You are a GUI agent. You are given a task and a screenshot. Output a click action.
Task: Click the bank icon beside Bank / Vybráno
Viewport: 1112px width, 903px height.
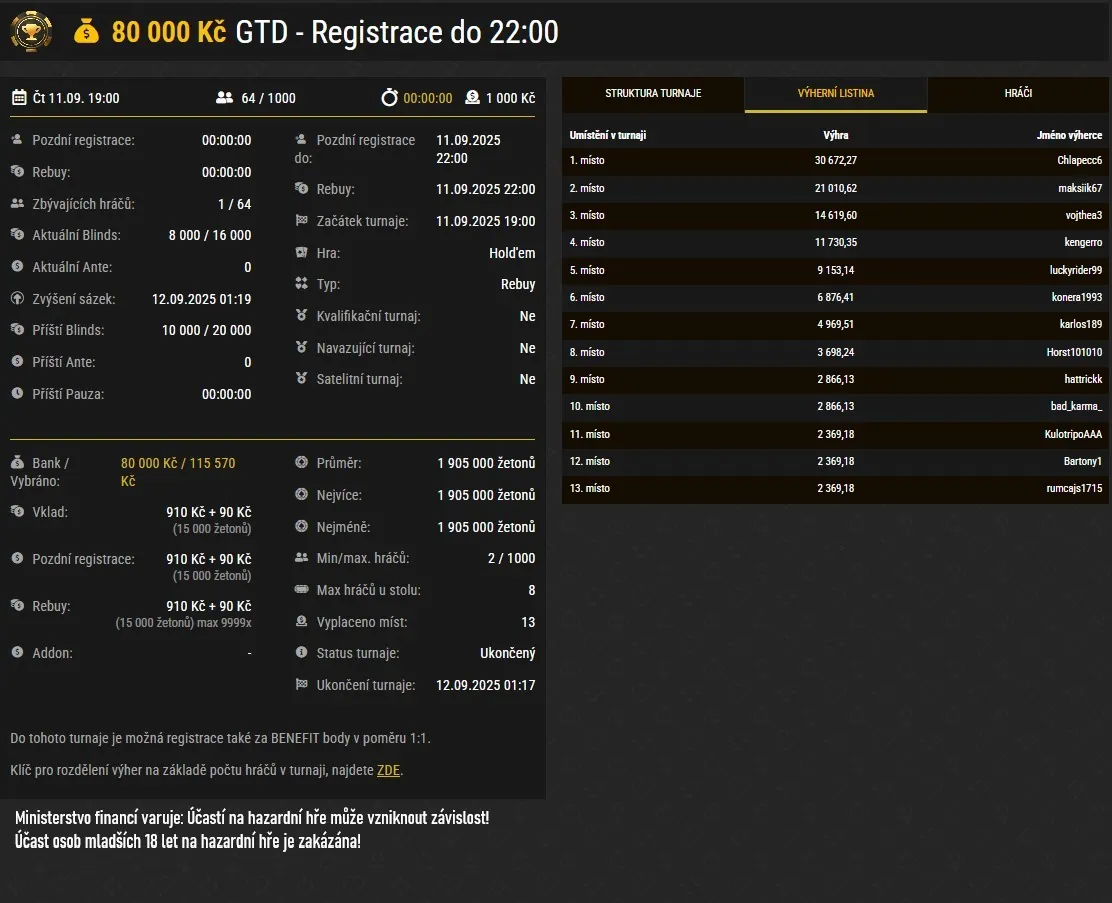pos(17,463)
